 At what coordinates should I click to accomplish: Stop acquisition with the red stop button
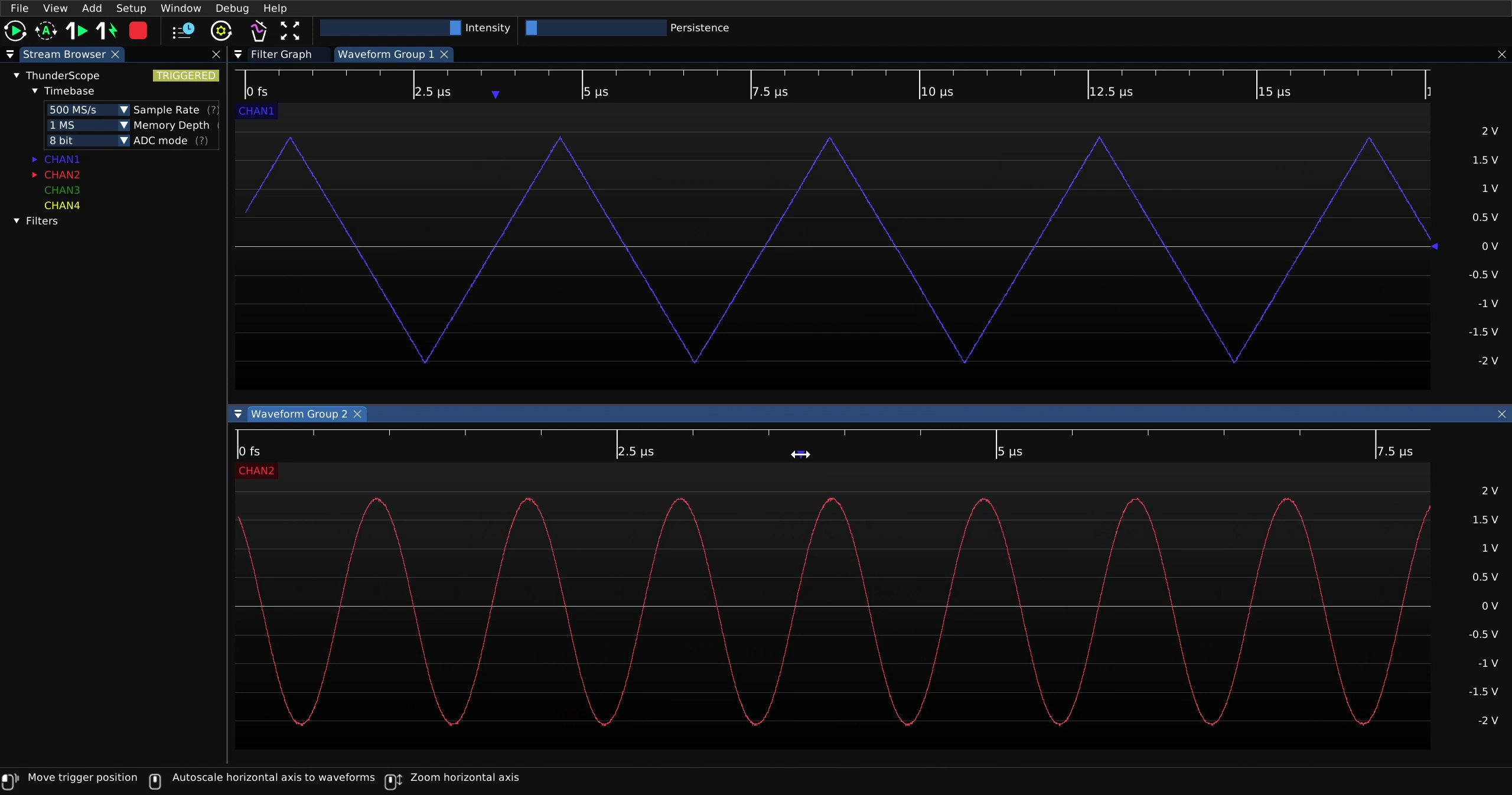pyautogui.click(x=138, y=31)
